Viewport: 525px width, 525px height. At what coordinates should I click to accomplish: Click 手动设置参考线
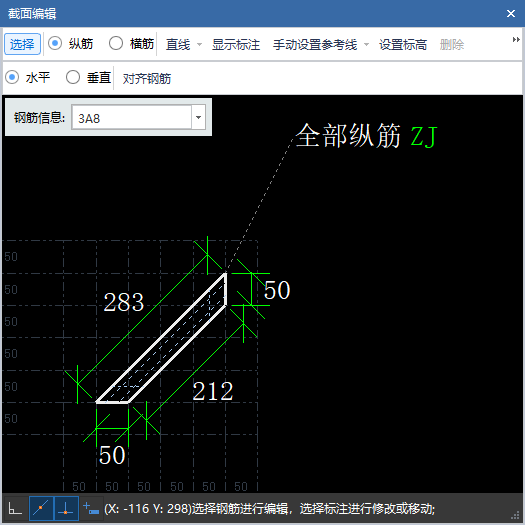point(315,45)
